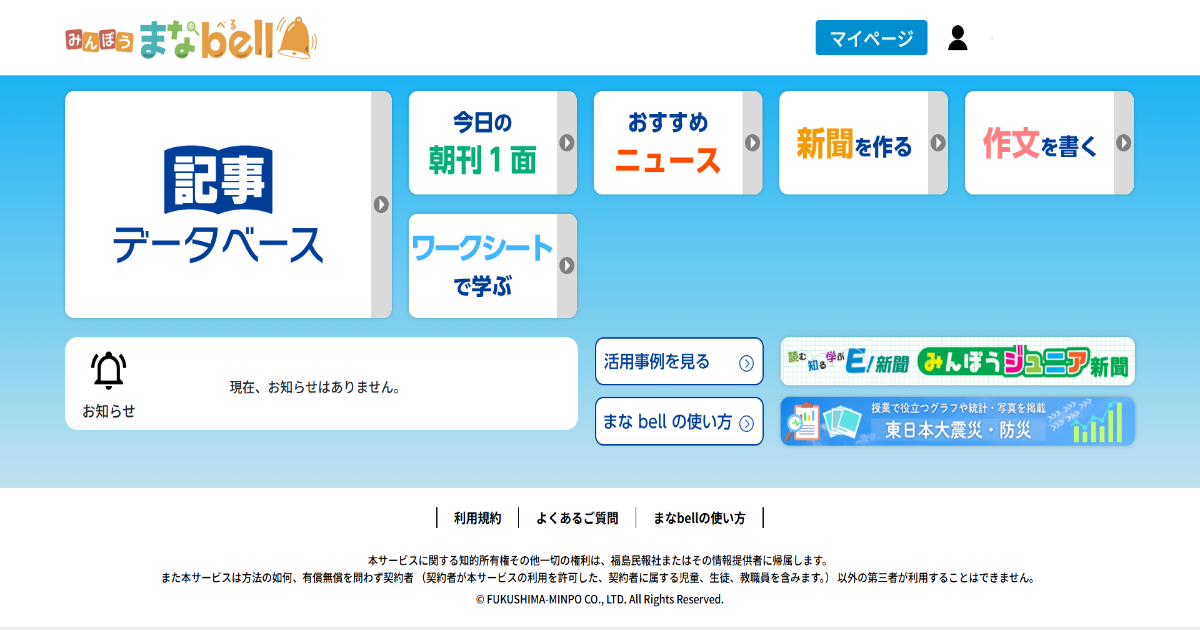Select まなbellの使い方 footer link
Image resolution: width=1200 pixels, height=630 pixels.
tap(699, 518)
